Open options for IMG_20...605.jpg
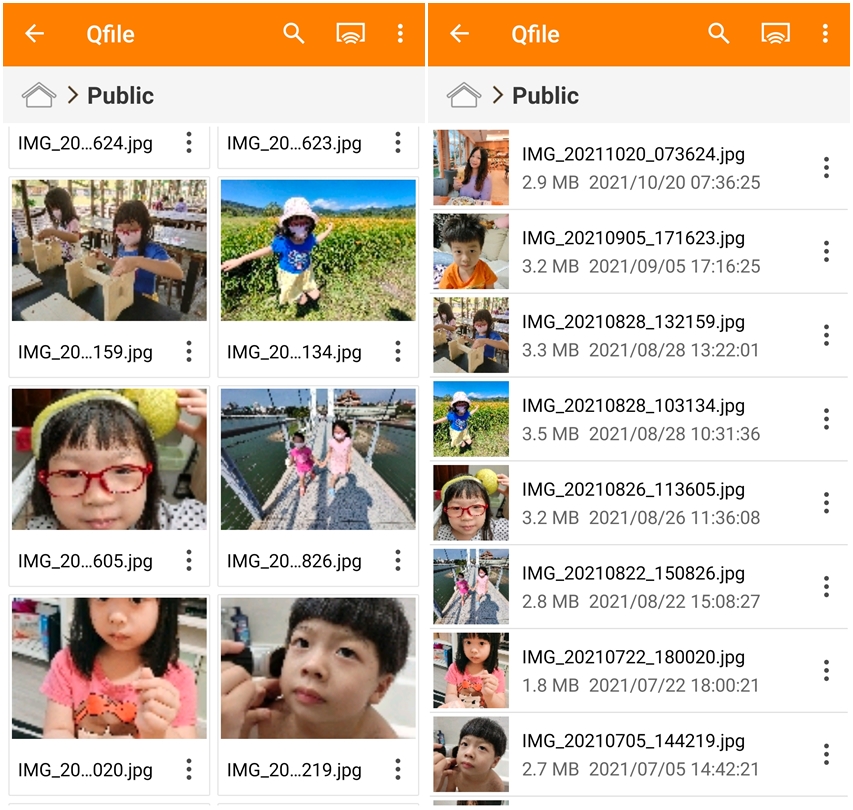 pos(189,560)
